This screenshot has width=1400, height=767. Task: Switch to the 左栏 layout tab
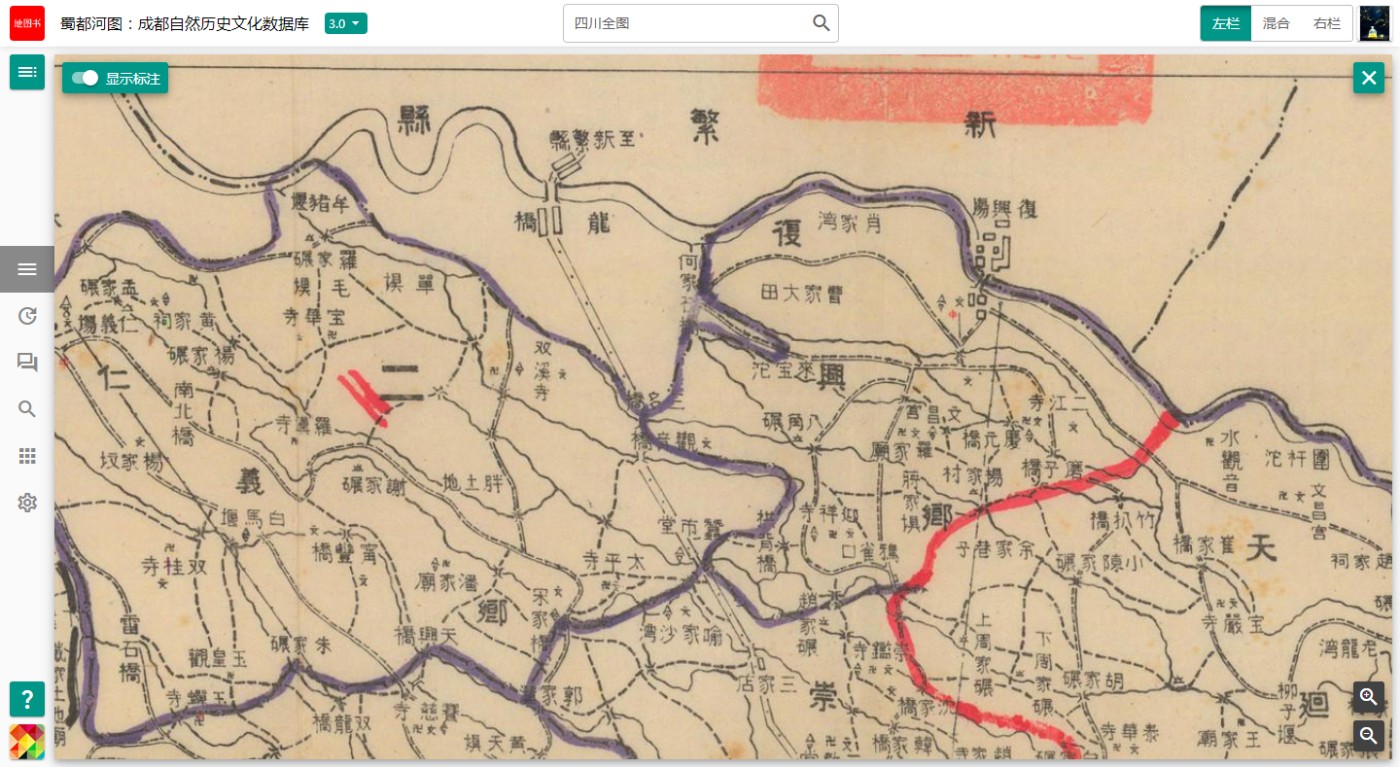1226,23
